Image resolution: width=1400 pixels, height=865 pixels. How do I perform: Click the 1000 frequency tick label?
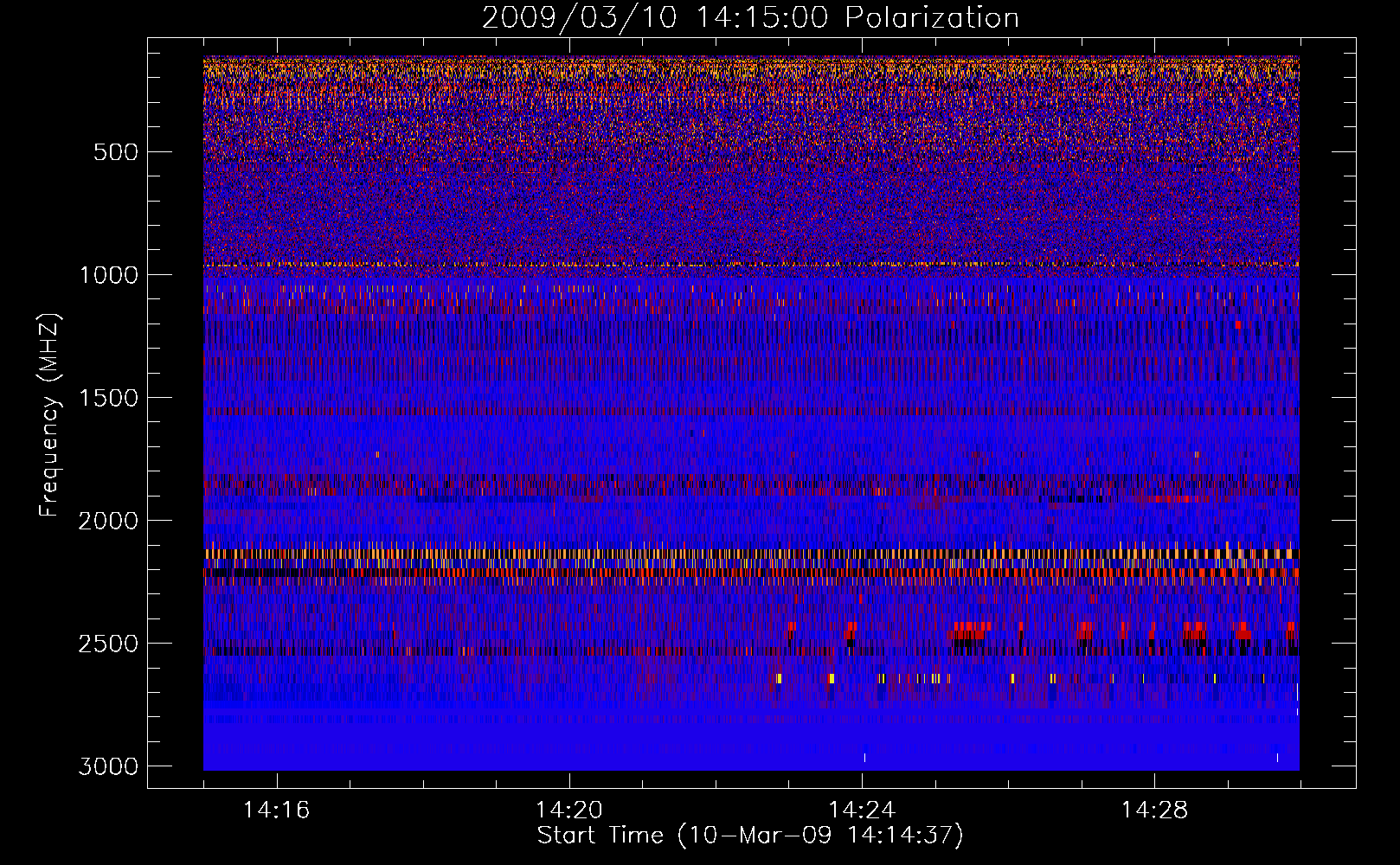108,275
